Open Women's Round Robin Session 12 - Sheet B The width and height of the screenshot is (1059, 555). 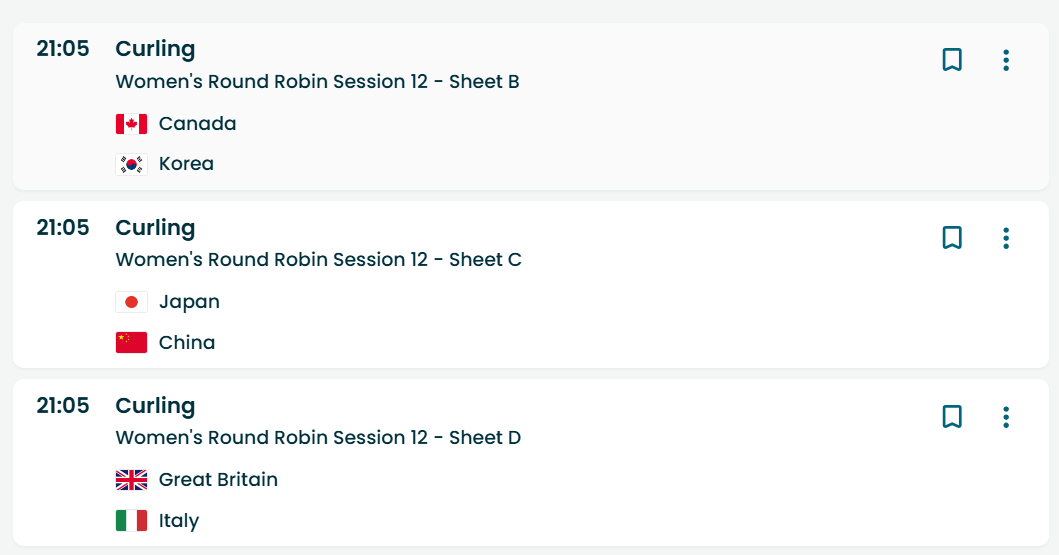317,82
